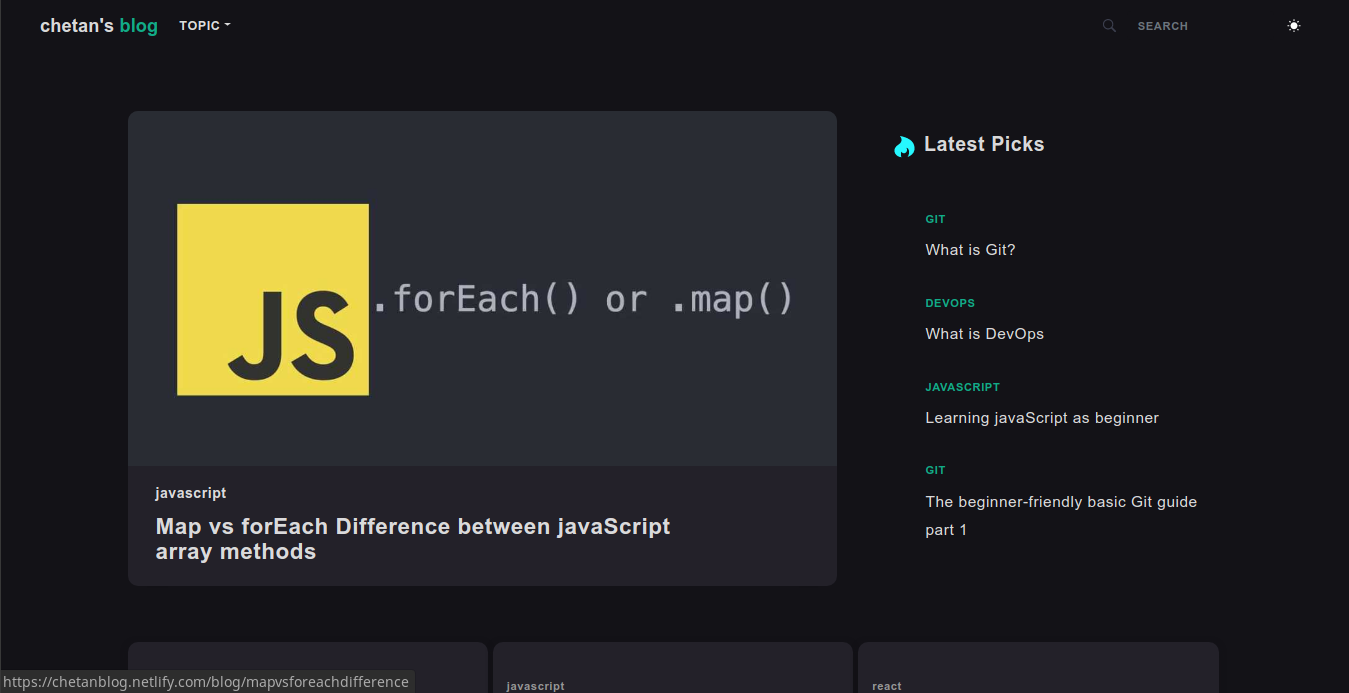1349x693 pixels.
Task: Toggle dark mode via the sun icon
Action: coord(1294,25)
